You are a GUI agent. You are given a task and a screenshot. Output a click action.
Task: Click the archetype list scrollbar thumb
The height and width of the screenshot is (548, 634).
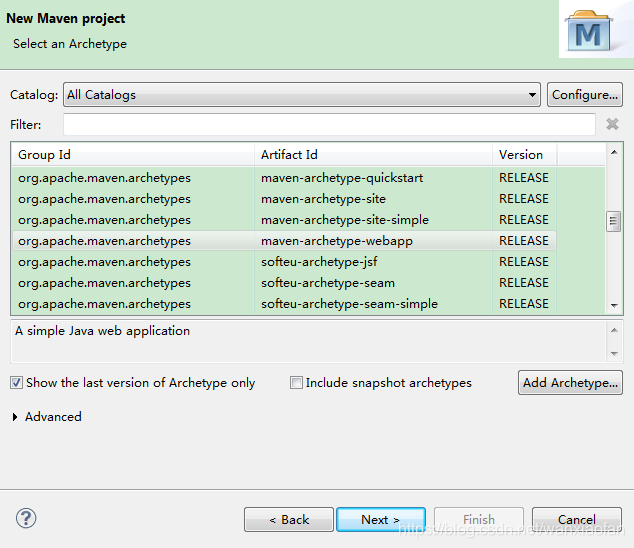pos(614,221)
